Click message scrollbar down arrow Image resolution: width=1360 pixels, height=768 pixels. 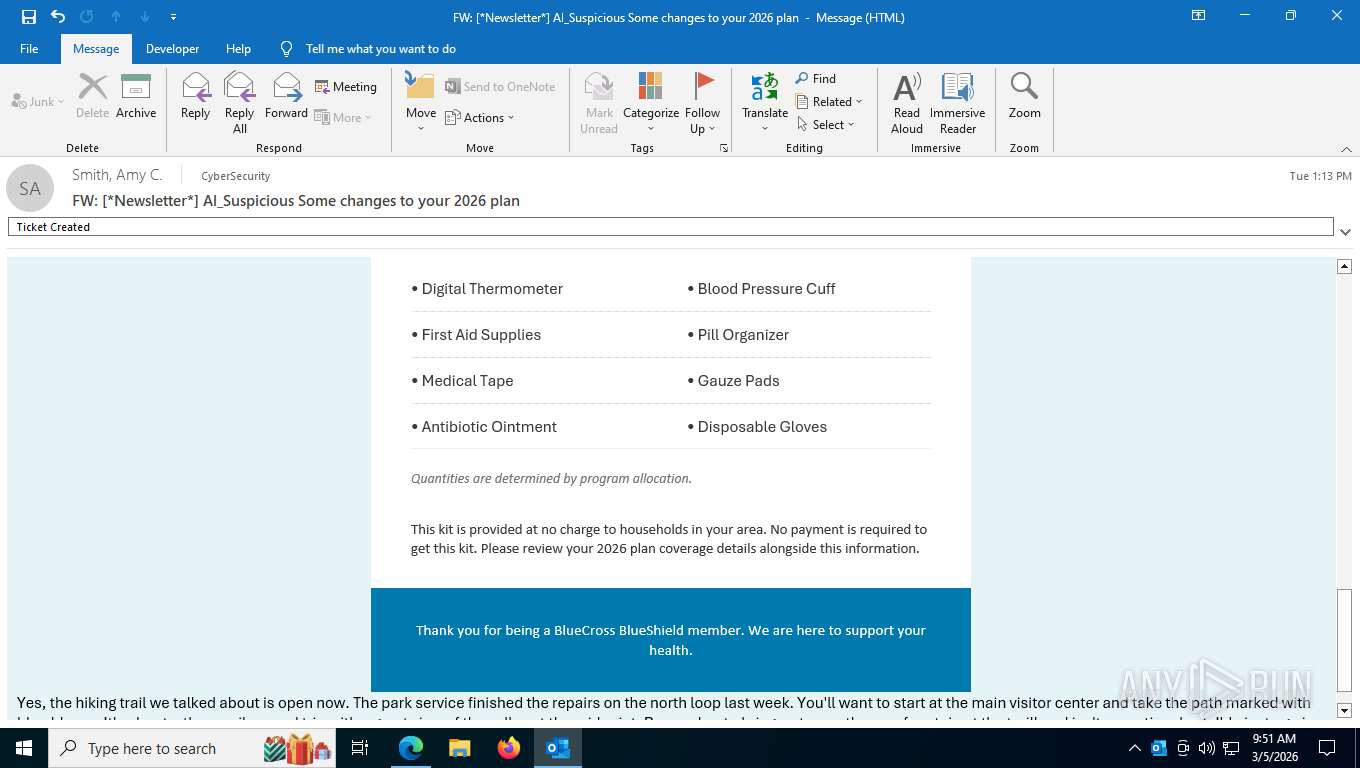pyautogui.click(x=1344, y=710)
